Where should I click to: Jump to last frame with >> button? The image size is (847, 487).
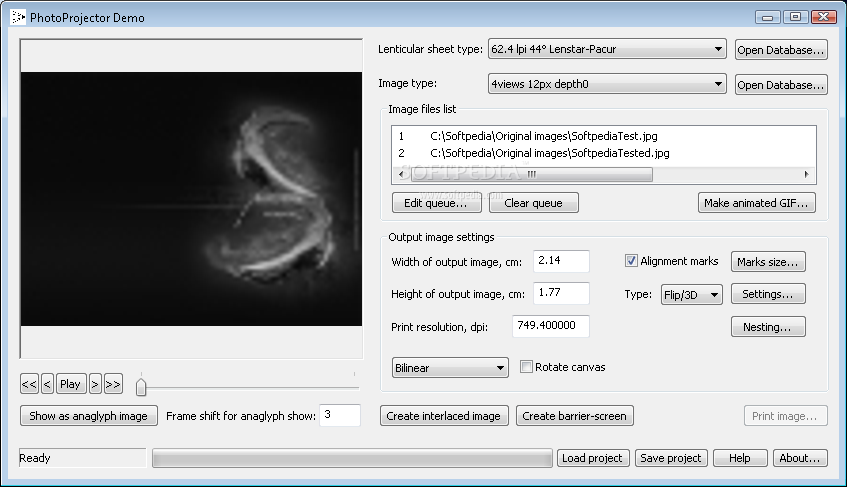coord(113,384)
